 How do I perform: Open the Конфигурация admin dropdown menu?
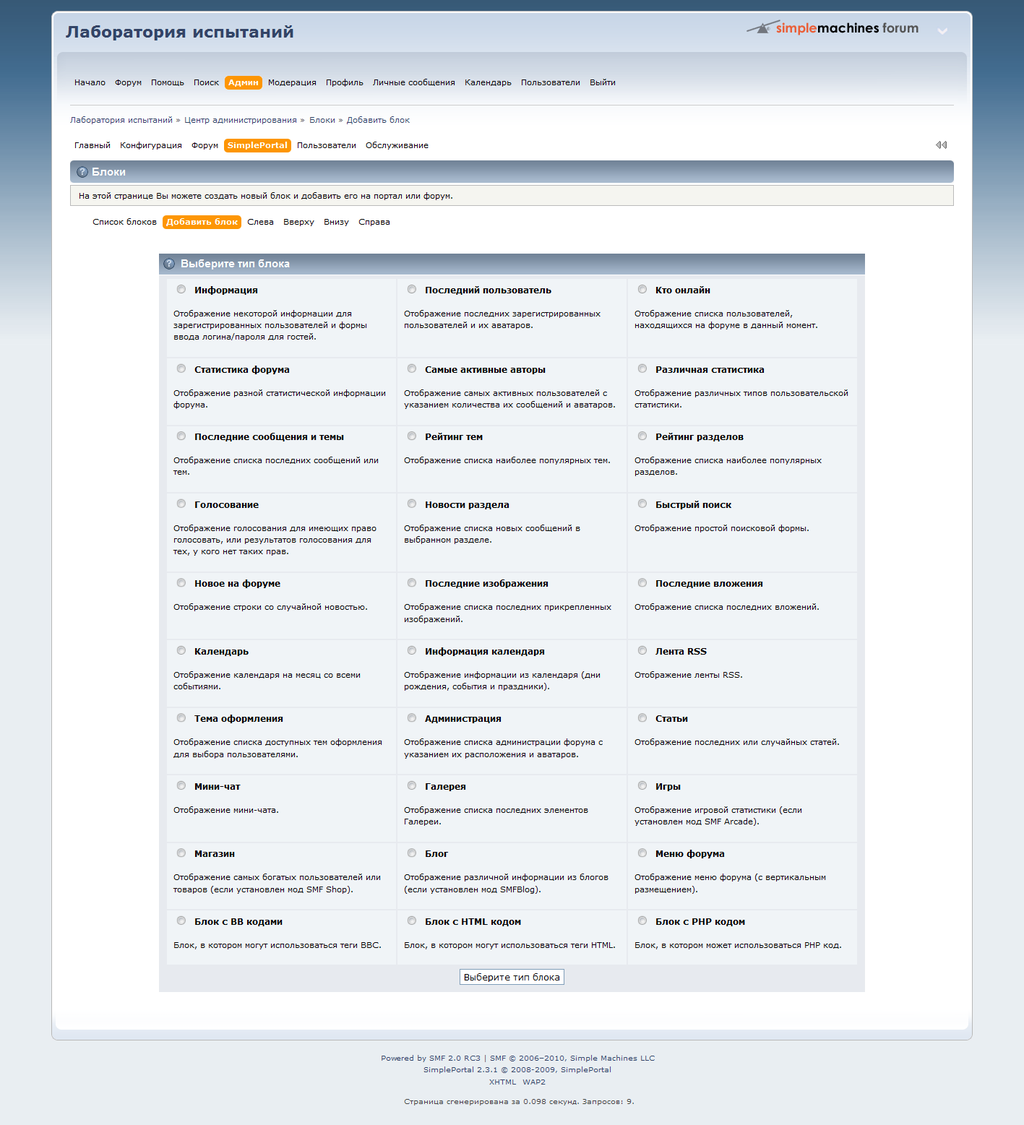click(151, 145)
